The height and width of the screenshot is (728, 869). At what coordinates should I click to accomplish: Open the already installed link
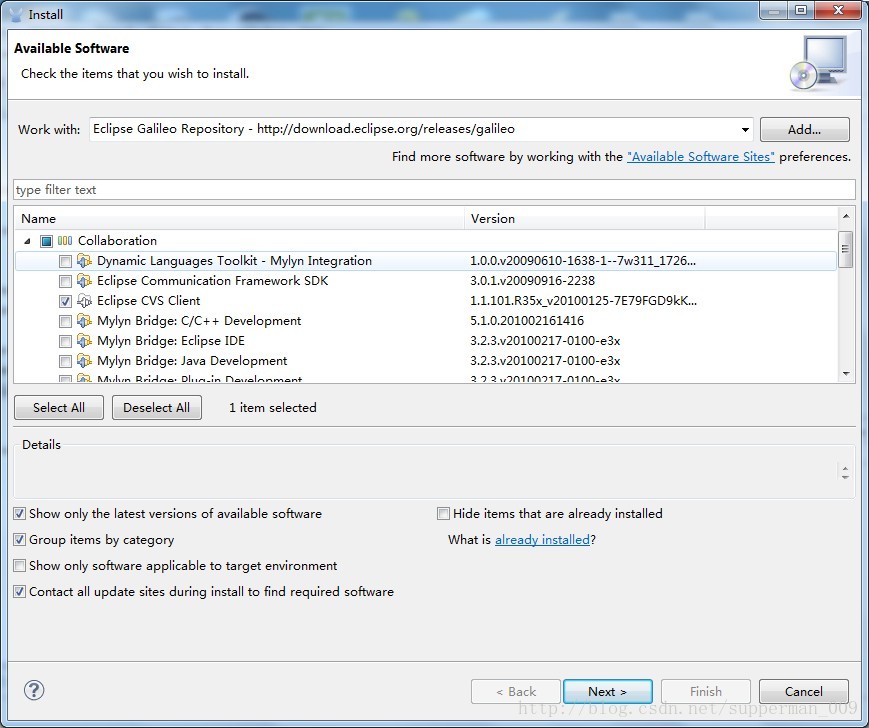(x=542, y=540)
